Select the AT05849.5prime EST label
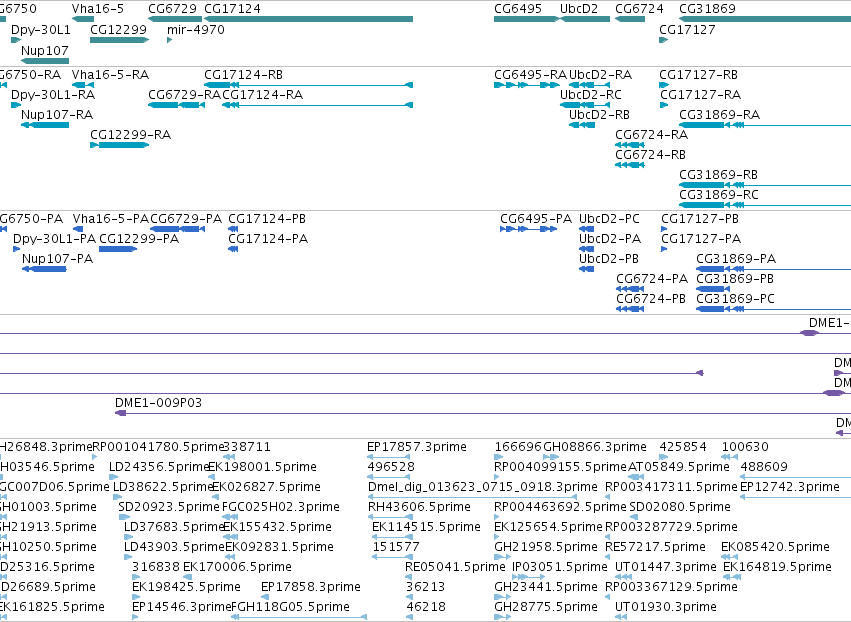851x622 pixels. click(678, 467)
